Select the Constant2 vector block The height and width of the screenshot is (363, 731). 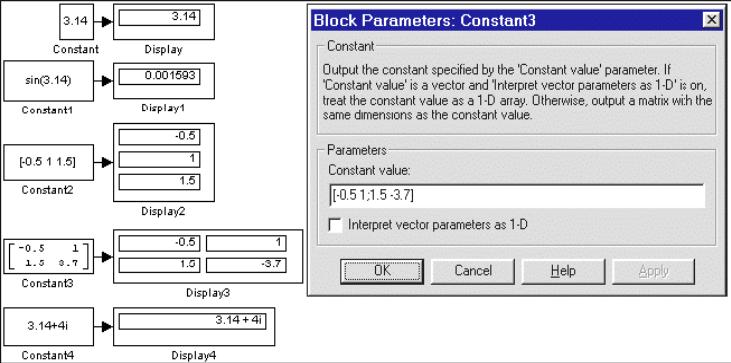(x=48, y=163)
